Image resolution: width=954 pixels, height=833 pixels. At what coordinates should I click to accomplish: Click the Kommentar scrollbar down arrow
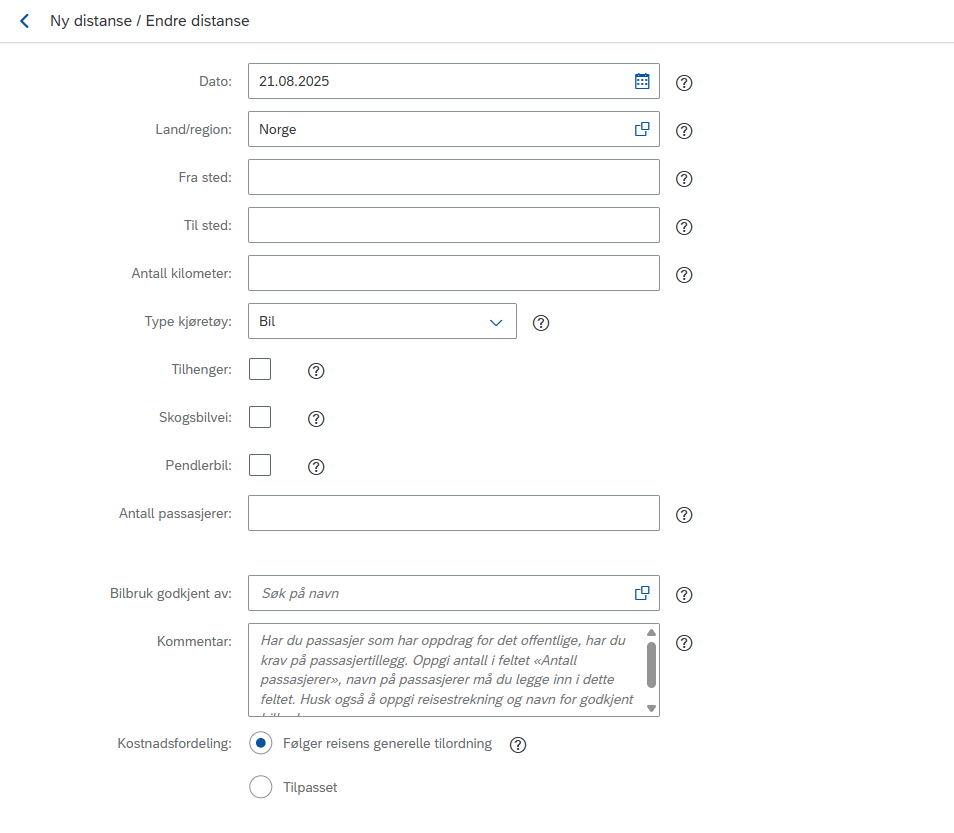651,708
